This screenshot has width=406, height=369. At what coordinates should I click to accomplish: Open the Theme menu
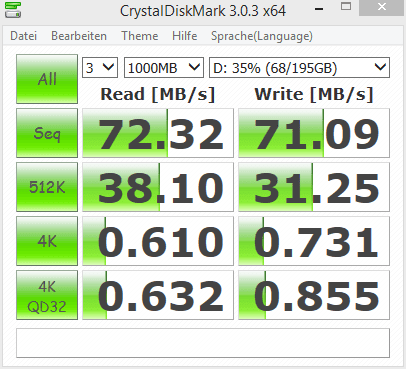click(140, 36)
